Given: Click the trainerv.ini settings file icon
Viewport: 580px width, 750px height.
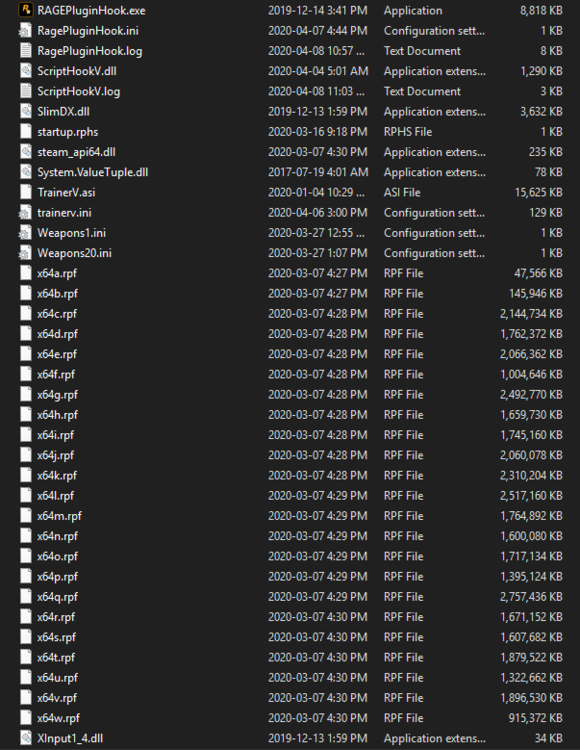Looking at the screenshot, I should (x=26, y=212).
